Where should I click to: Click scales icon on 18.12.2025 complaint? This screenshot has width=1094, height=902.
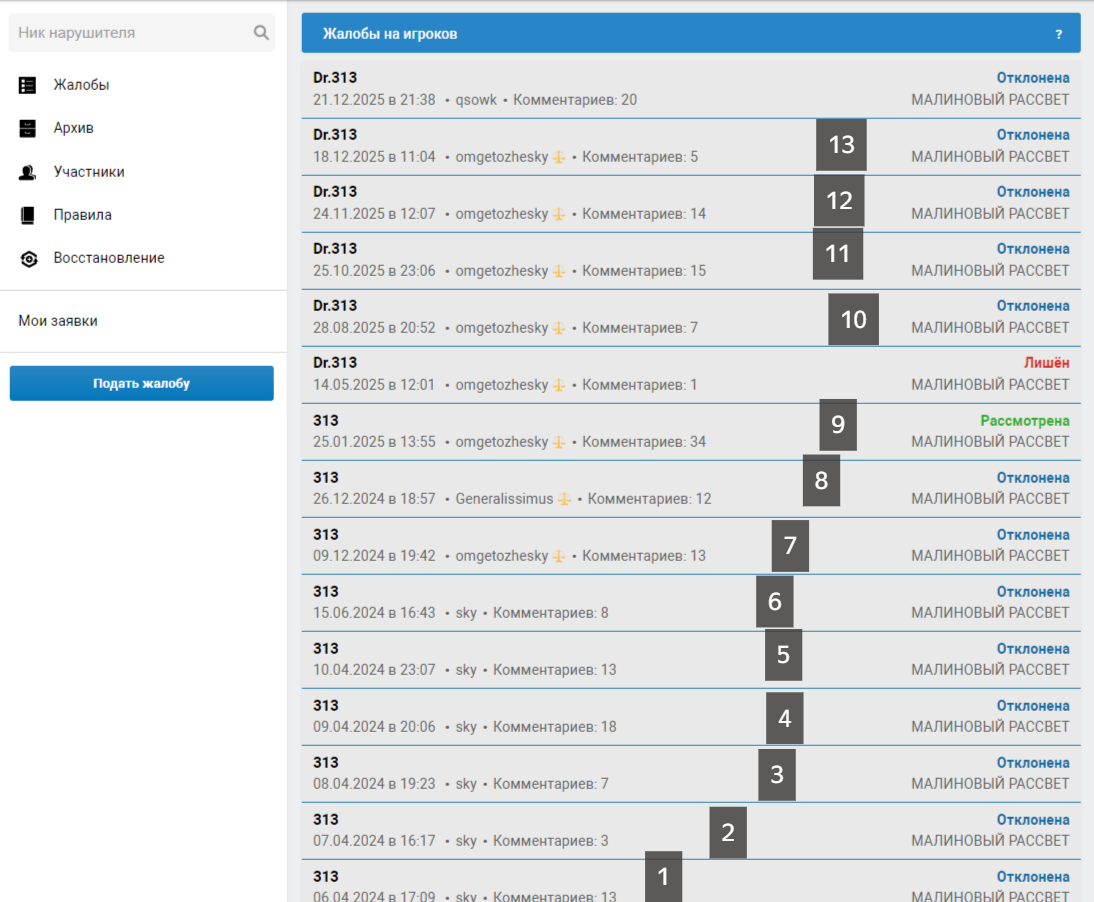coord(559,157)
